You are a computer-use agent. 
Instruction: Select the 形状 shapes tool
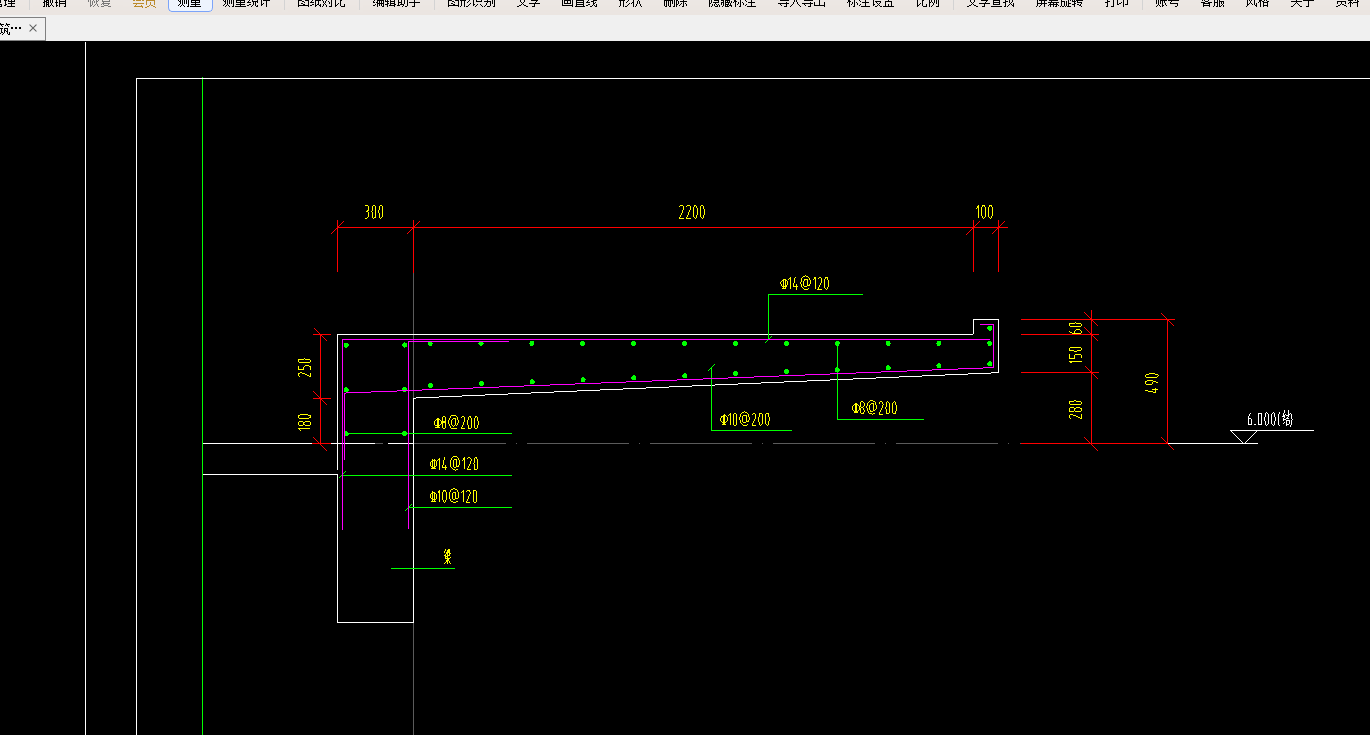(630, 3)
